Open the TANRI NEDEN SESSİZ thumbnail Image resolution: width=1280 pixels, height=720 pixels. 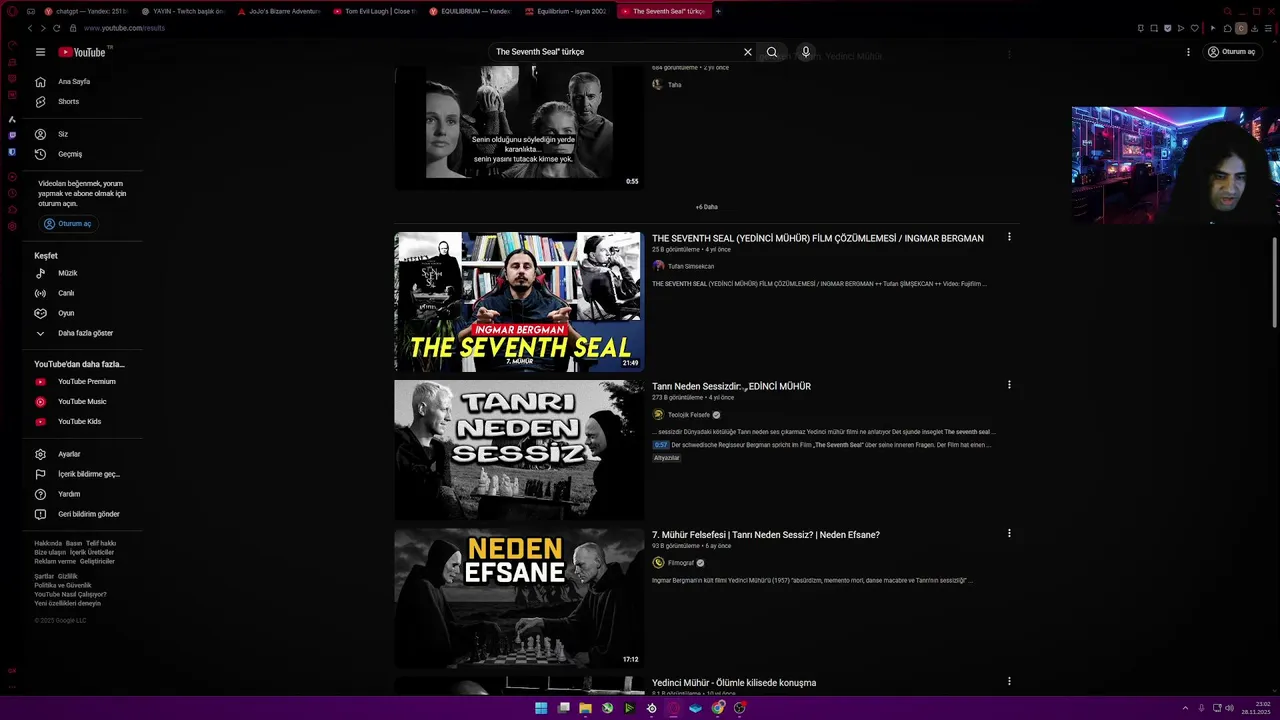pos(519,450)
